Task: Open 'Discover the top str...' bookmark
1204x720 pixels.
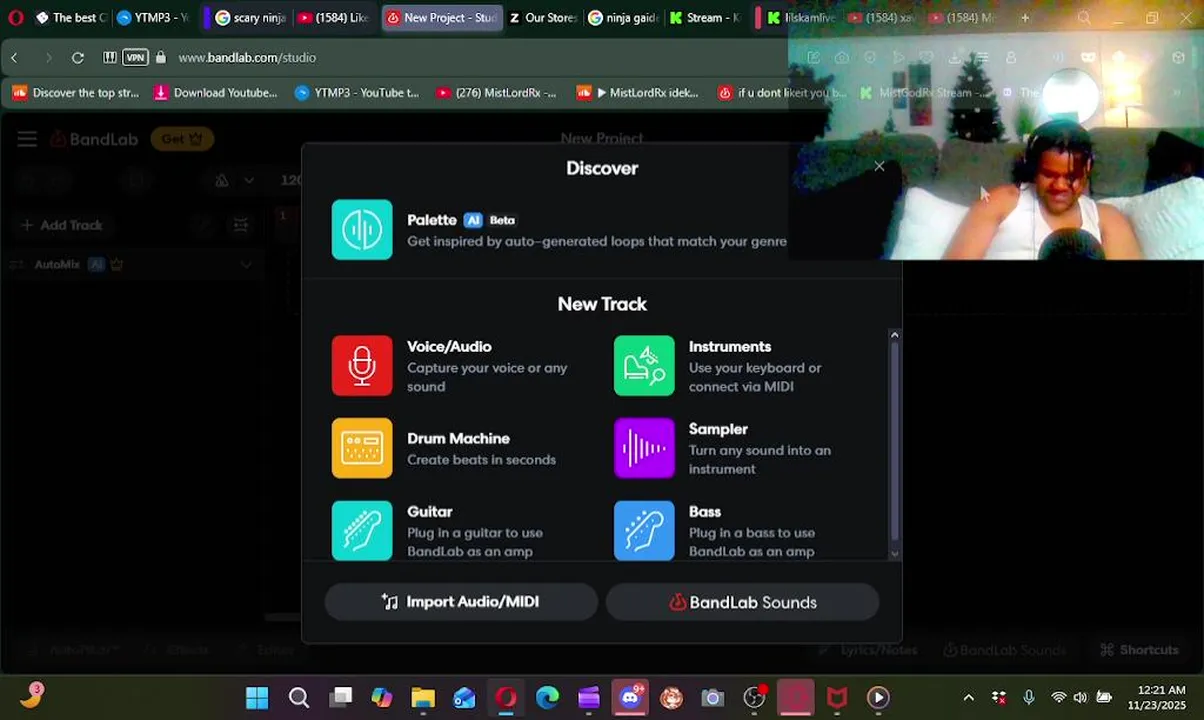Action: pyautogui.click(x=76, y=93)
